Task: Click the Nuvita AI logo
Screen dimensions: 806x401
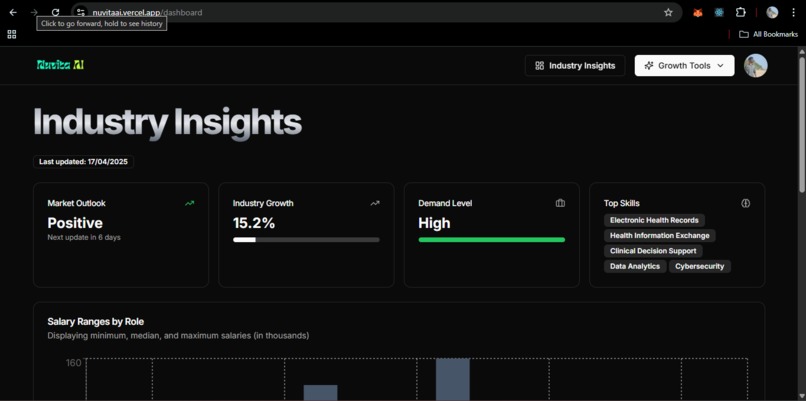Action: click(x=60, y=65)
